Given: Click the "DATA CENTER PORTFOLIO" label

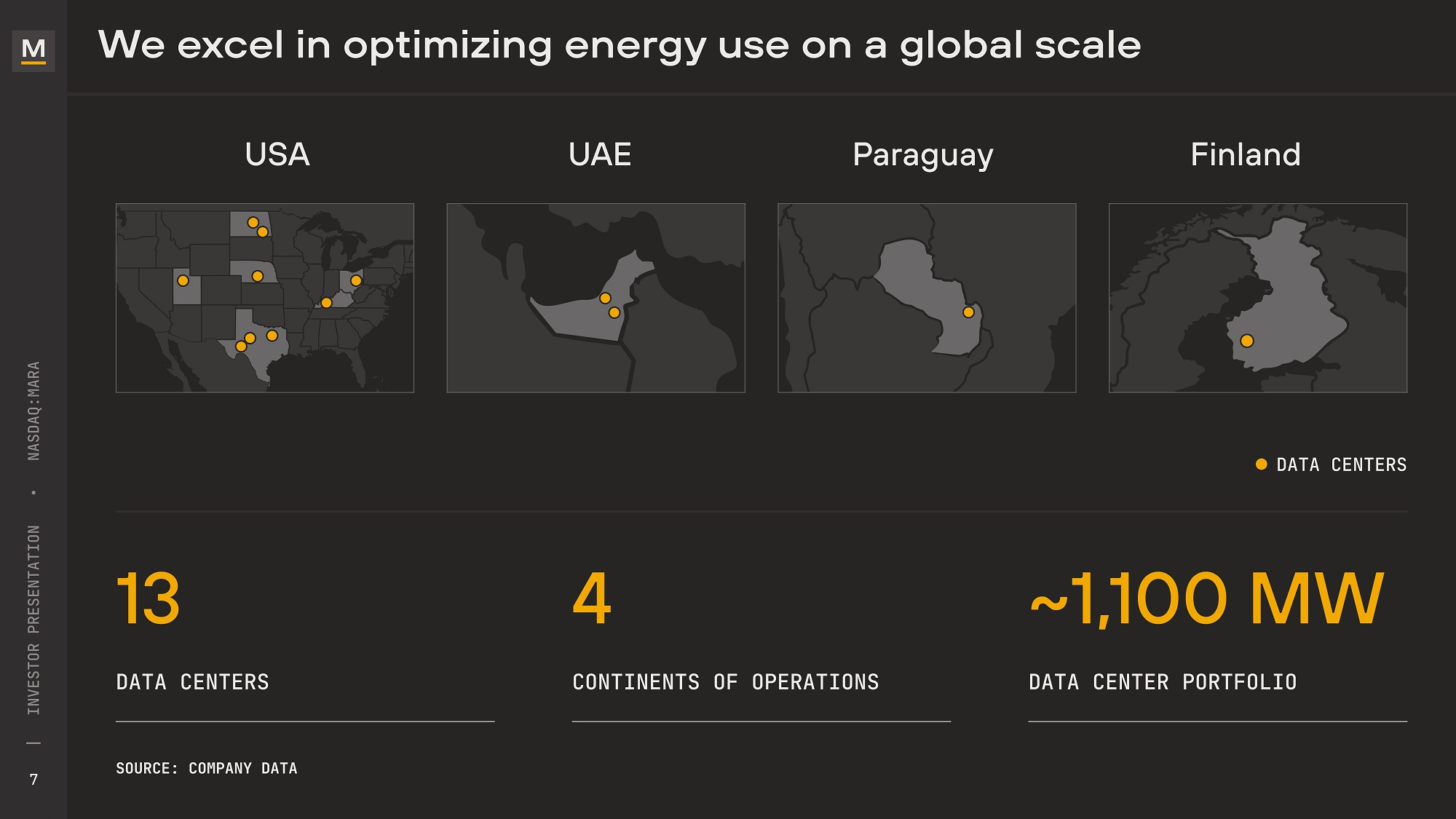Looking at the screenshot, I should (1163, 682).
